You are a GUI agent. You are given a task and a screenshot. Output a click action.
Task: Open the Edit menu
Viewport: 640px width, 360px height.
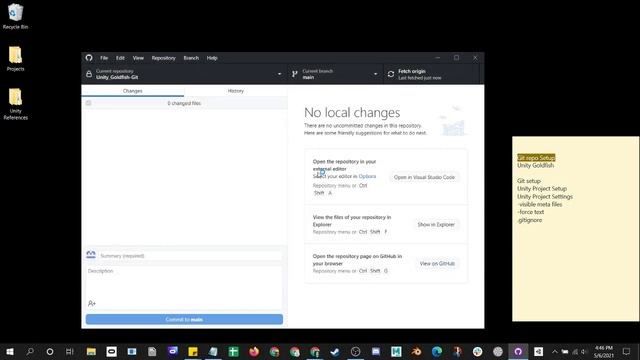coord(120,58)
